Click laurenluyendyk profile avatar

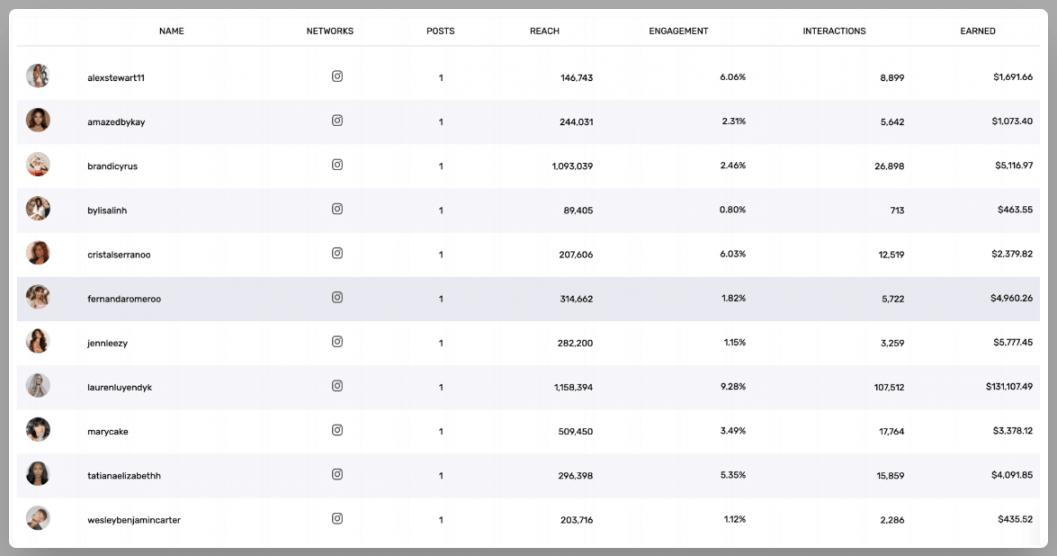[38, 386]
